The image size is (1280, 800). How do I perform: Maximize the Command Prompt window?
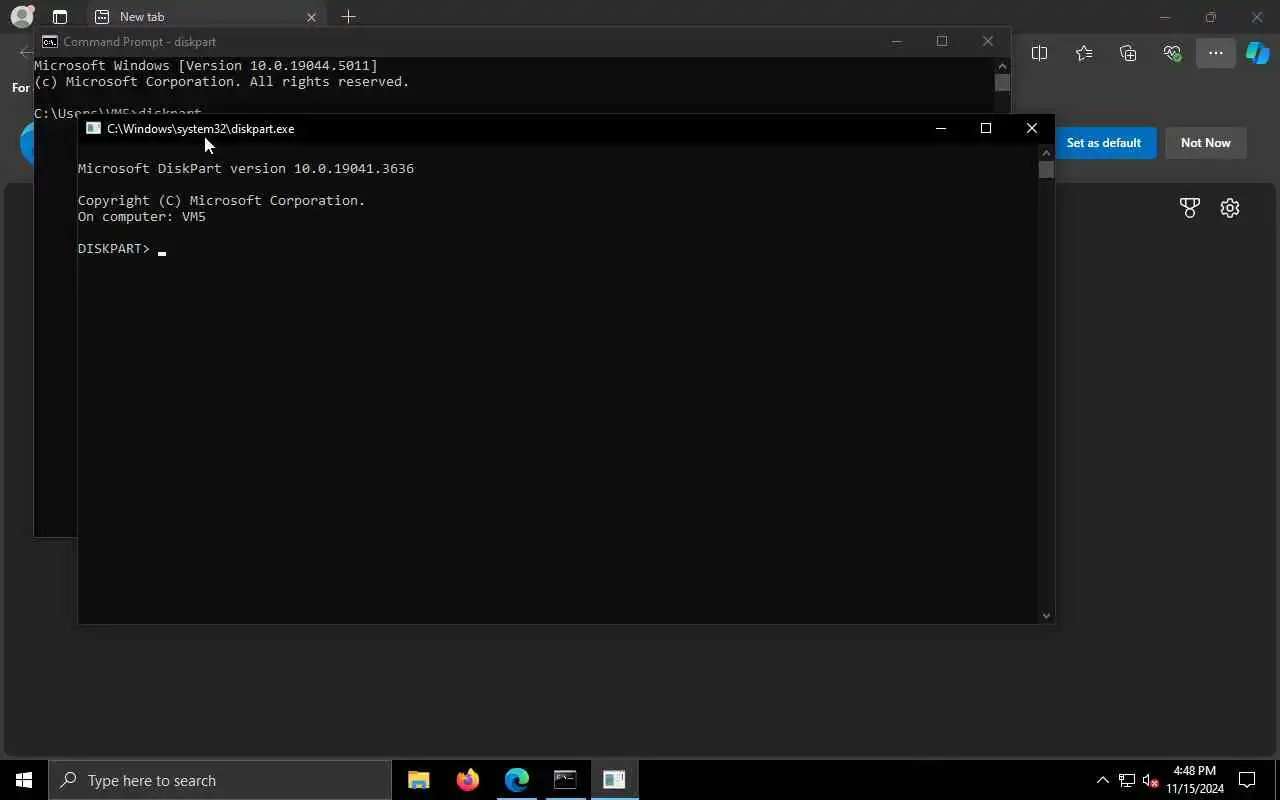(x=941, y=42)
